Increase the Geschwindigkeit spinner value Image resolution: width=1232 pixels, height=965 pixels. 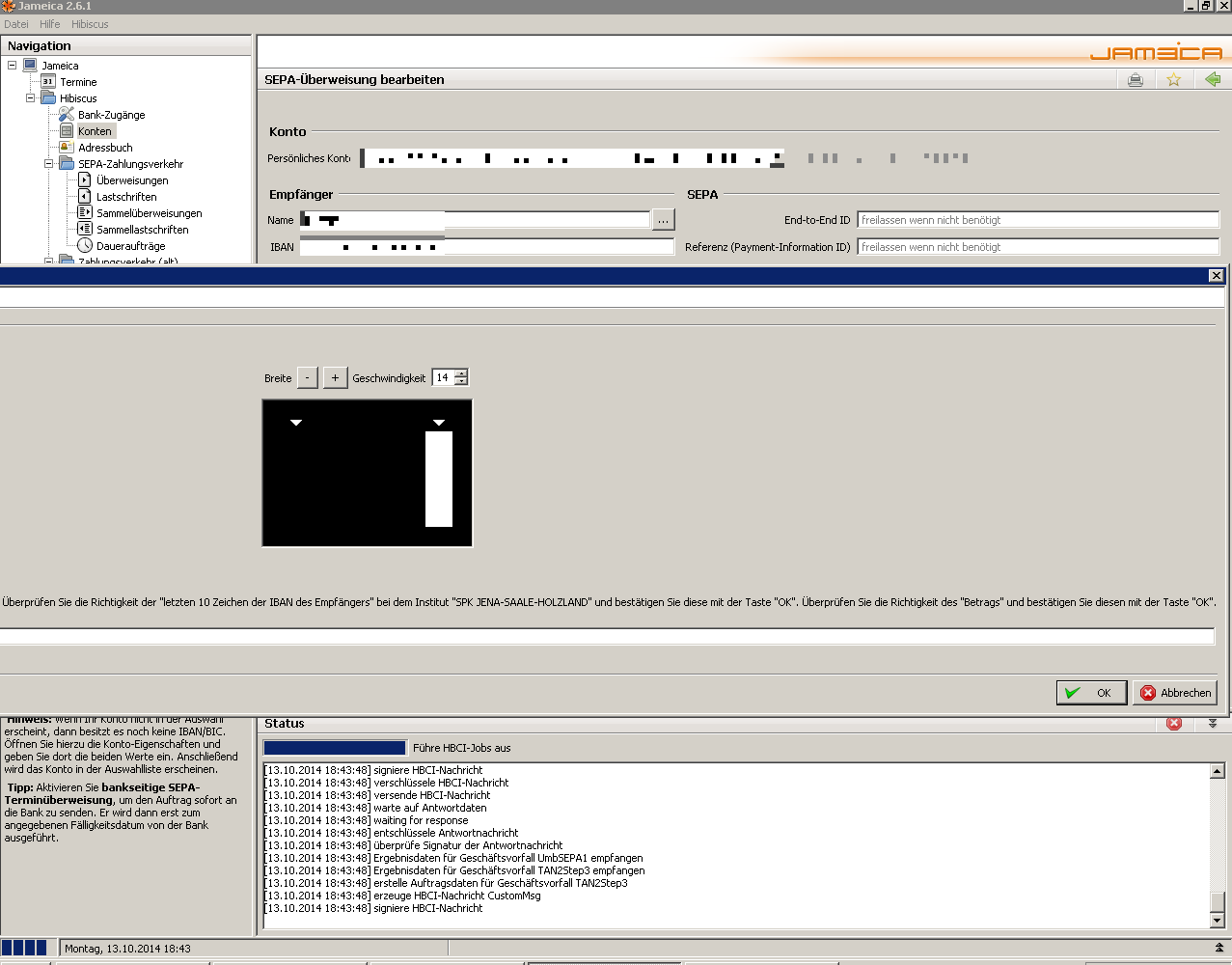(461, 373)
